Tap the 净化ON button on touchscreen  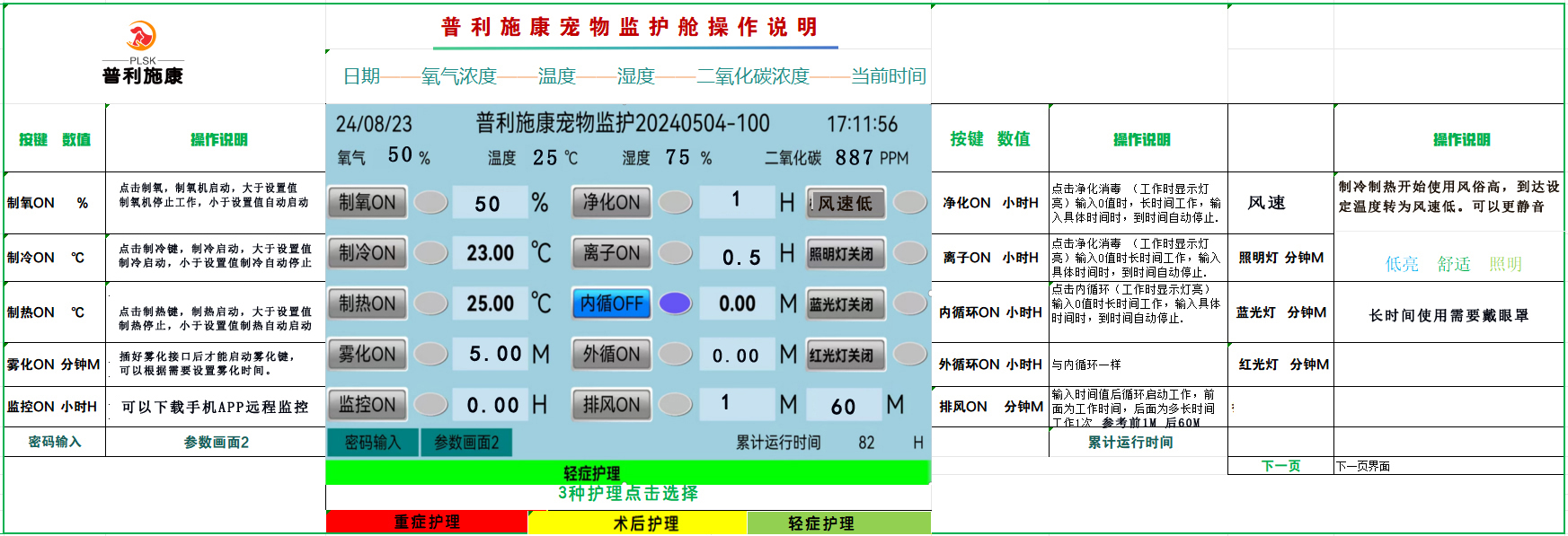click(x=611, y=203)
